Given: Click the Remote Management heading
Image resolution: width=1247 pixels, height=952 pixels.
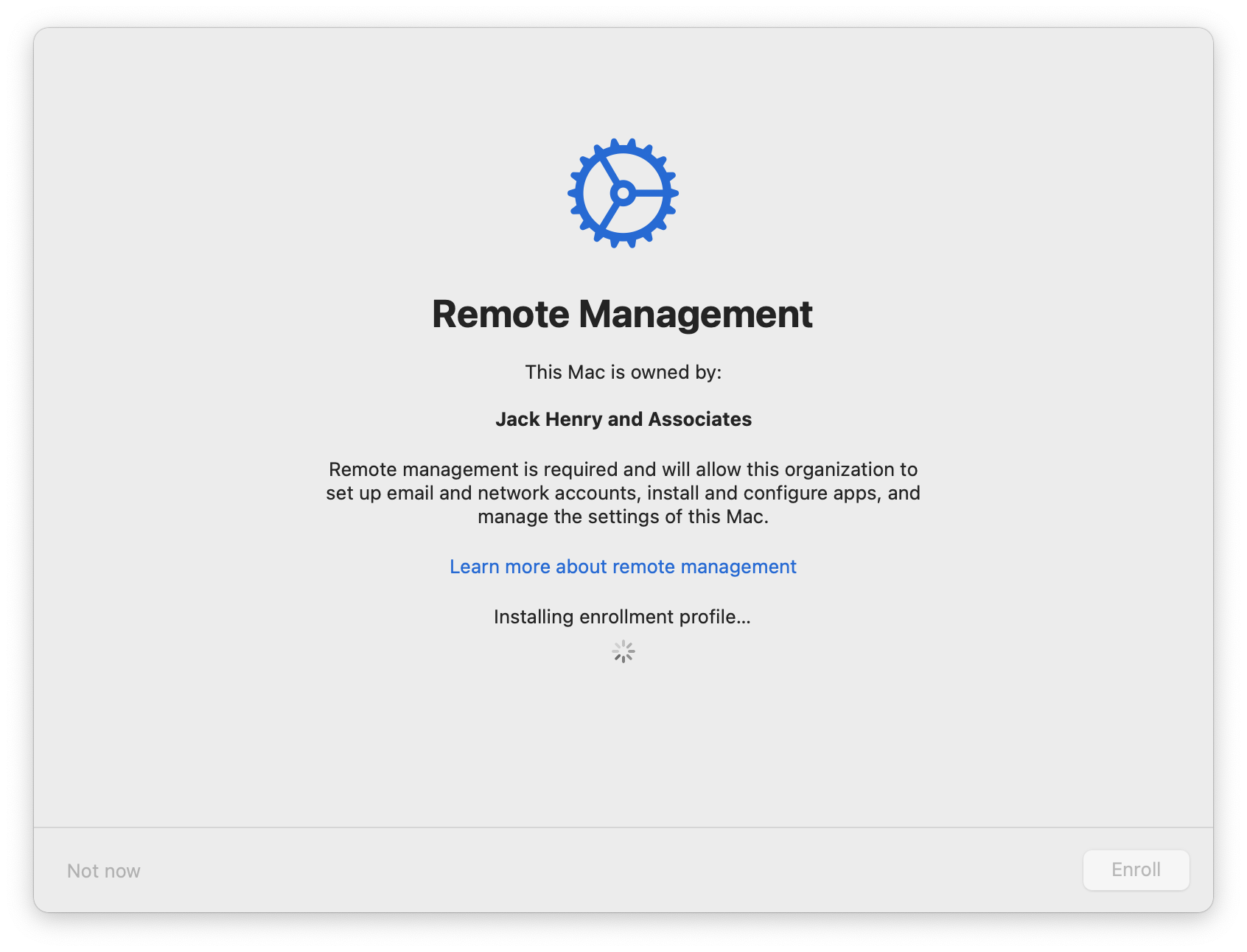Looking at the screenshot, I should coord(622,315).
